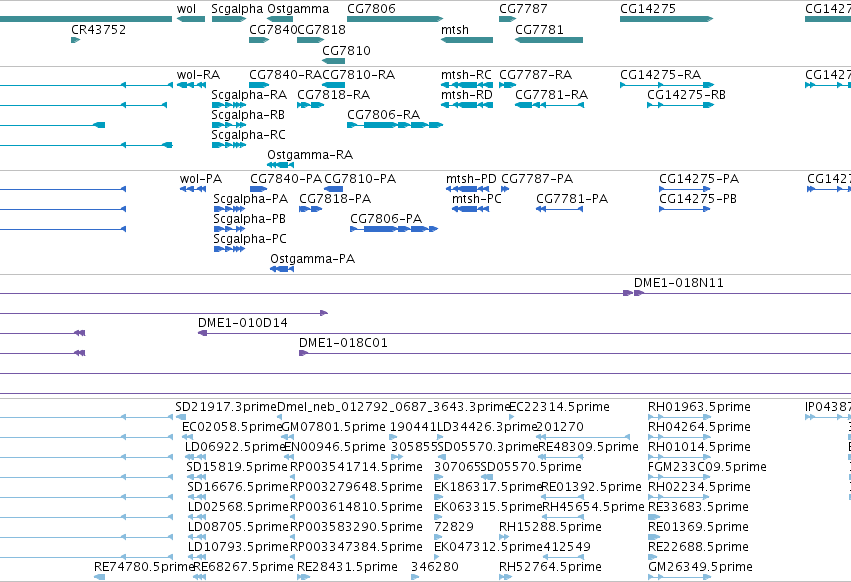851x582 pixels.
Task: Click the 201270 EST feature
Action: tap(583, 437)
